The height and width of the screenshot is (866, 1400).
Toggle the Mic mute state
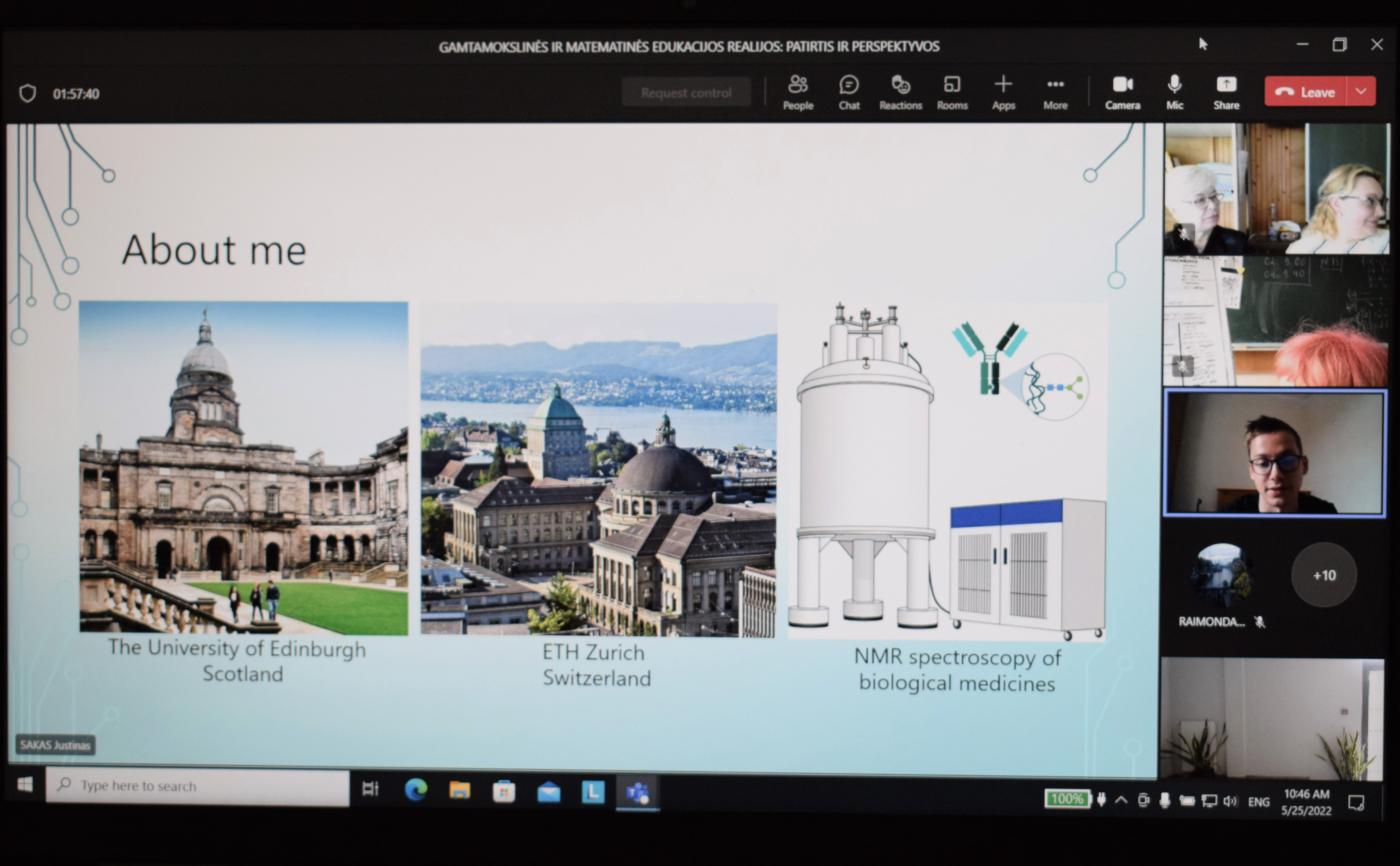tap(1174, 92)
